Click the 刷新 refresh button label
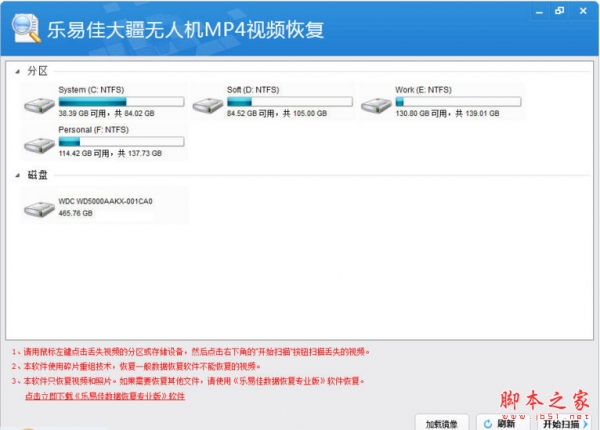Viewport: 600px width, 430px height. pyautogui.click(x=506, y=424)
